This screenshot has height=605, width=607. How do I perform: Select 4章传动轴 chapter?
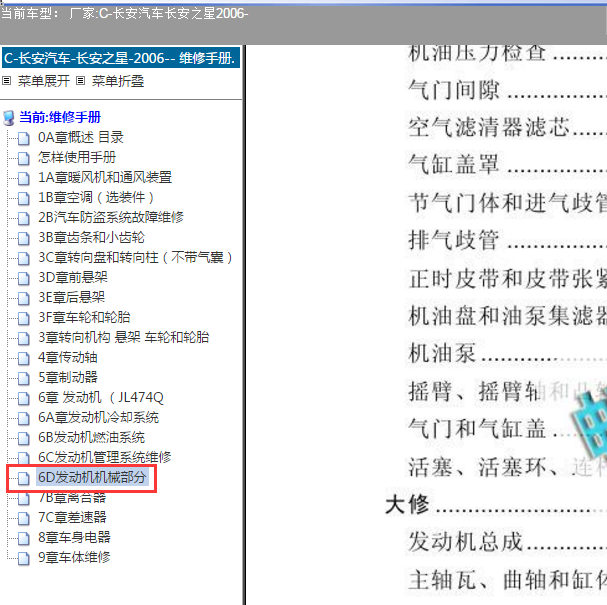click(x=67, y=357)
